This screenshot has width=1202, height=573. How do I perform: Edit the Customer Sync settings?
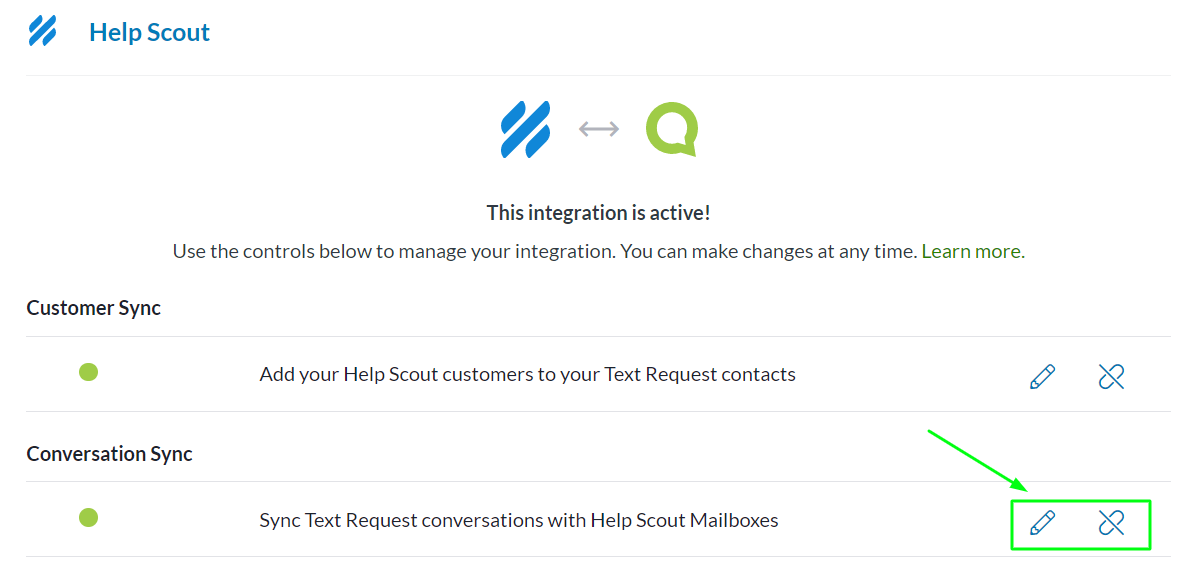pyautogui.click(x=1042, y=377)
